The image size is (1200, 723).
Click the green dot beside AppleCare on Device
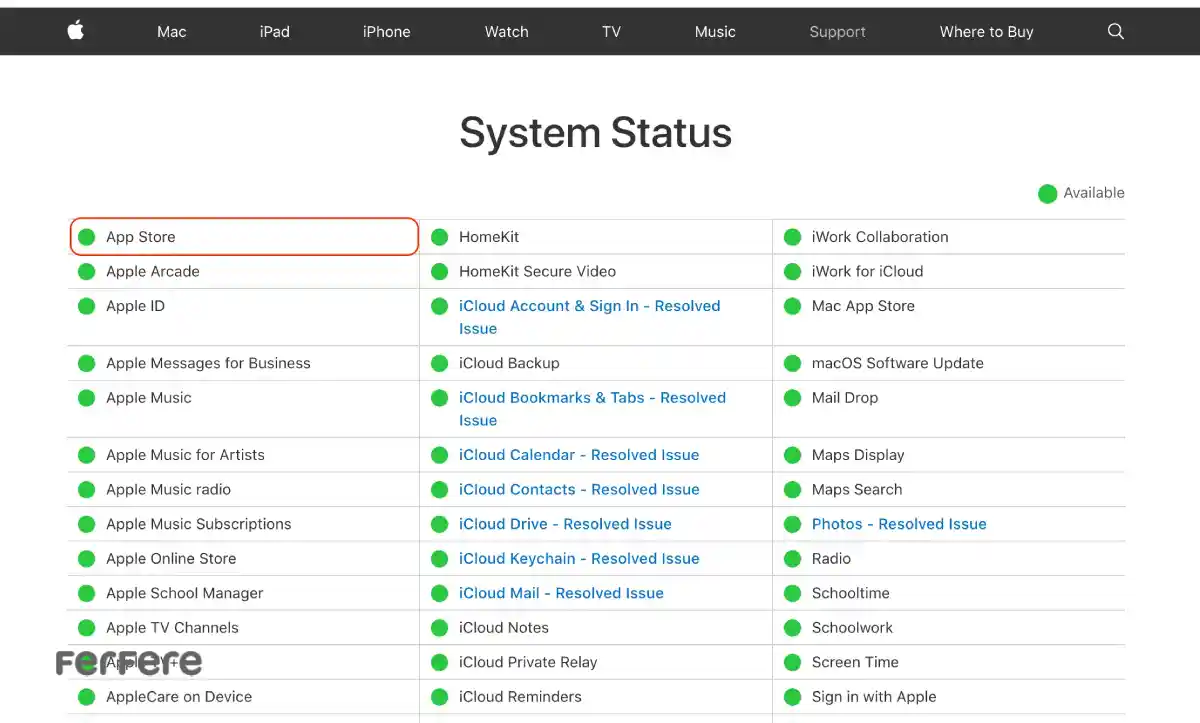click(x=86, y=697)
